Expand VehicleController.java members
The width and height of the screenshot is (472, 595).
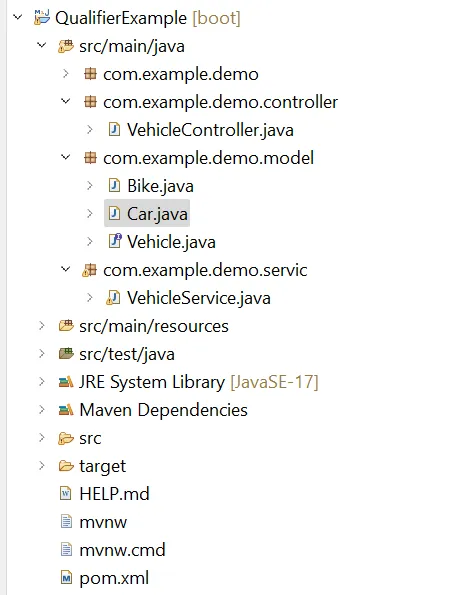coord(90,129)
